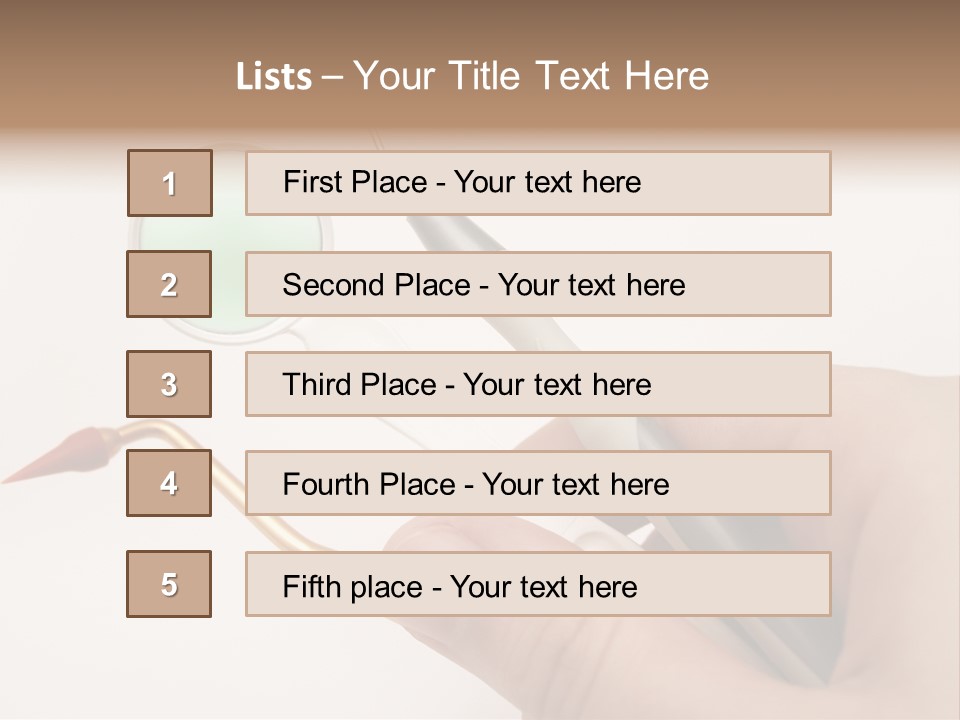The height and width of the screenshot is (720, 960).
Task: Click the number 2 square
Action: point(169,284)
